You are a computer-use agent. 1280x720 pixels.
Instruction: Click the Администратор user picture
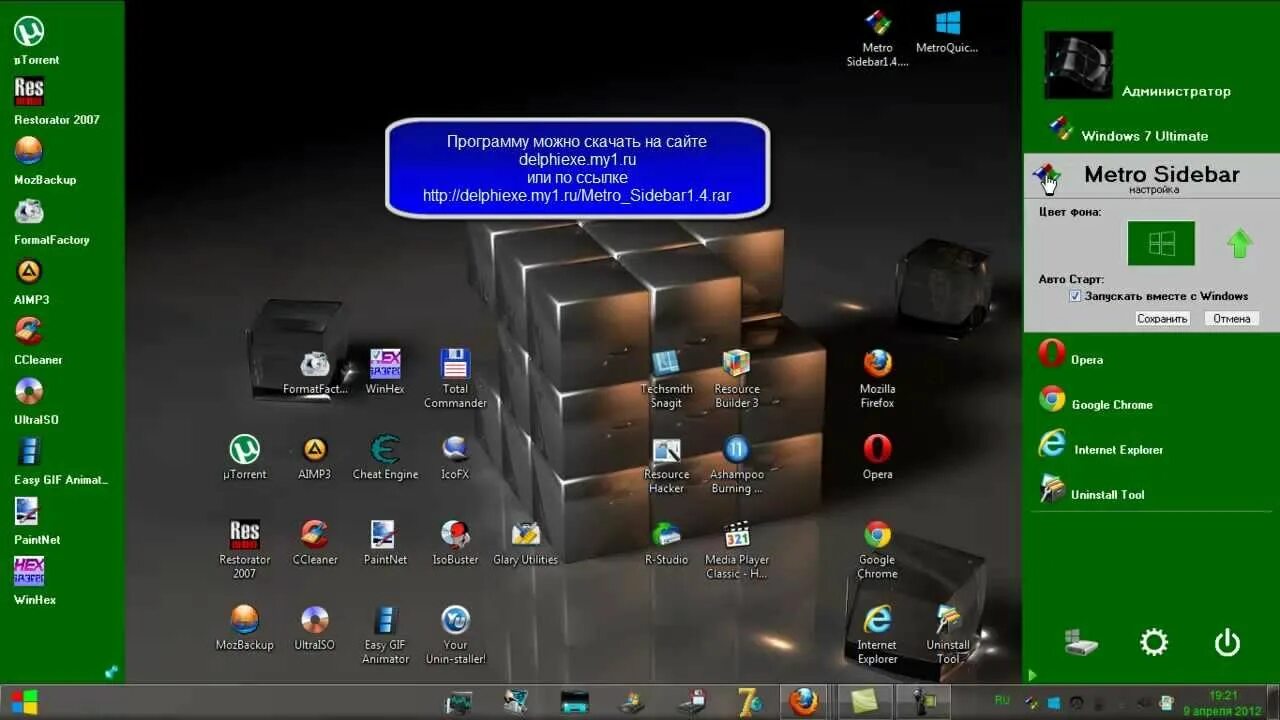(x=1078, y=65)
